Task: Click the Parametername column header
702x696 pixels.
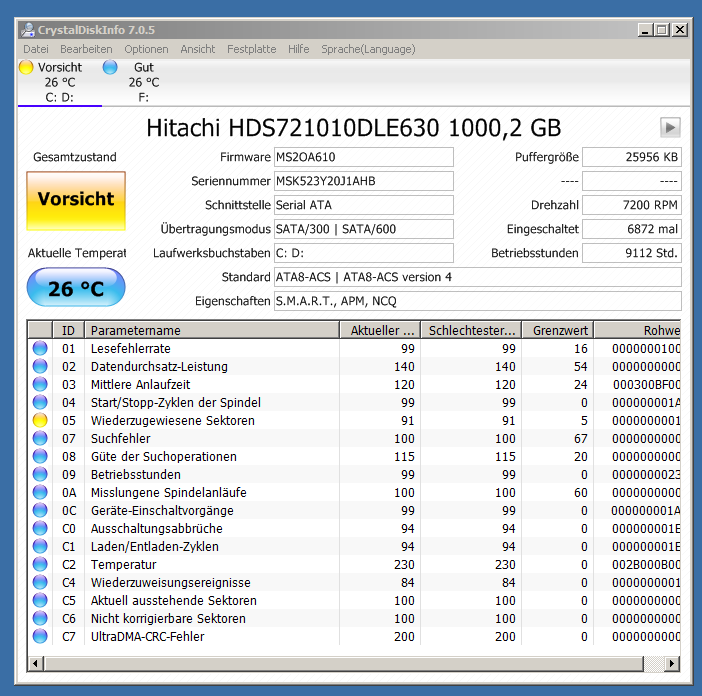Action: click(212, 330)
